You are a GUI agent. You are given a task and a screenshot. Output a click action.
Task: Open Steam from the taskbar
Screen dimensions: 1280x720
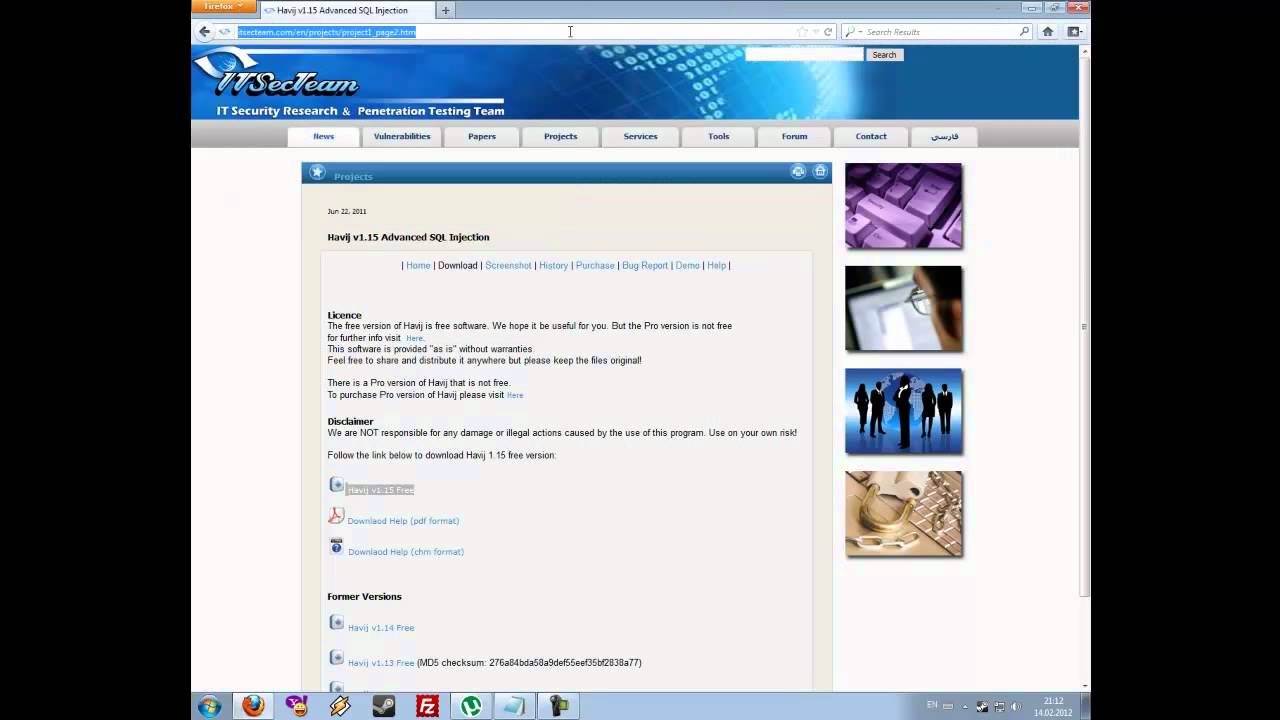384,706
